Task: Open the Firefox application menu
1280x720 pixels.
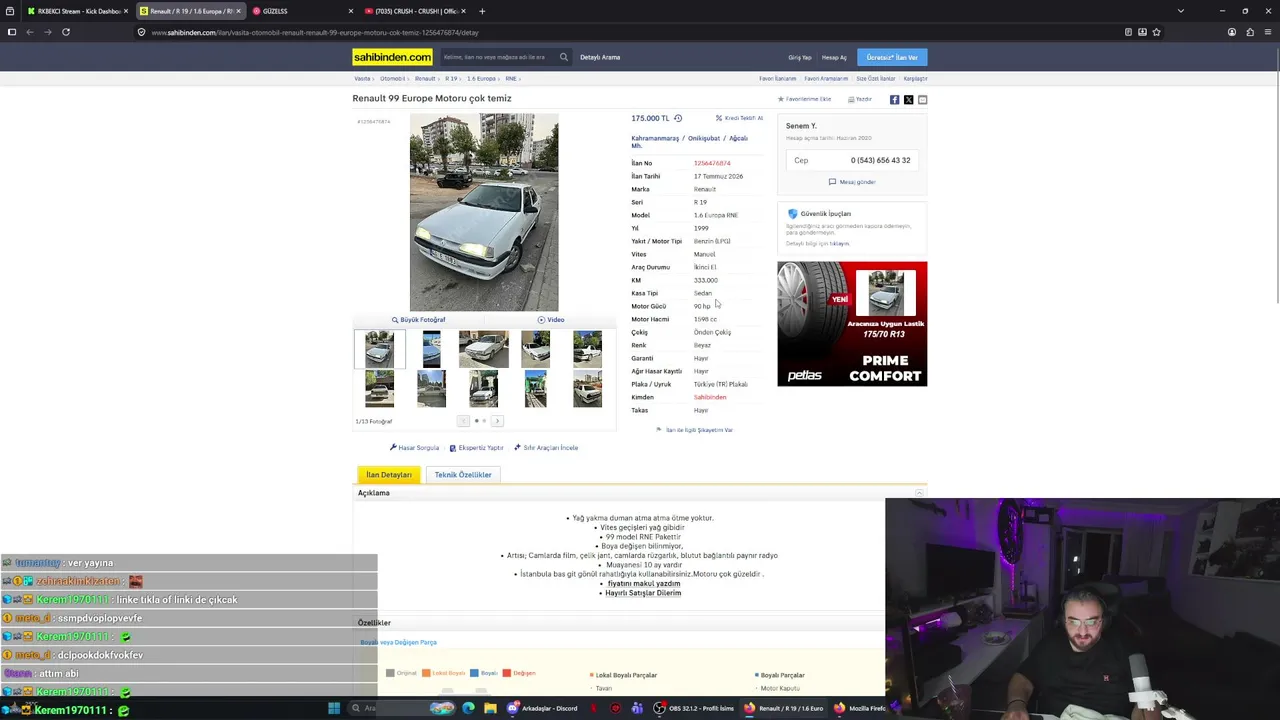Action: 1267,32
